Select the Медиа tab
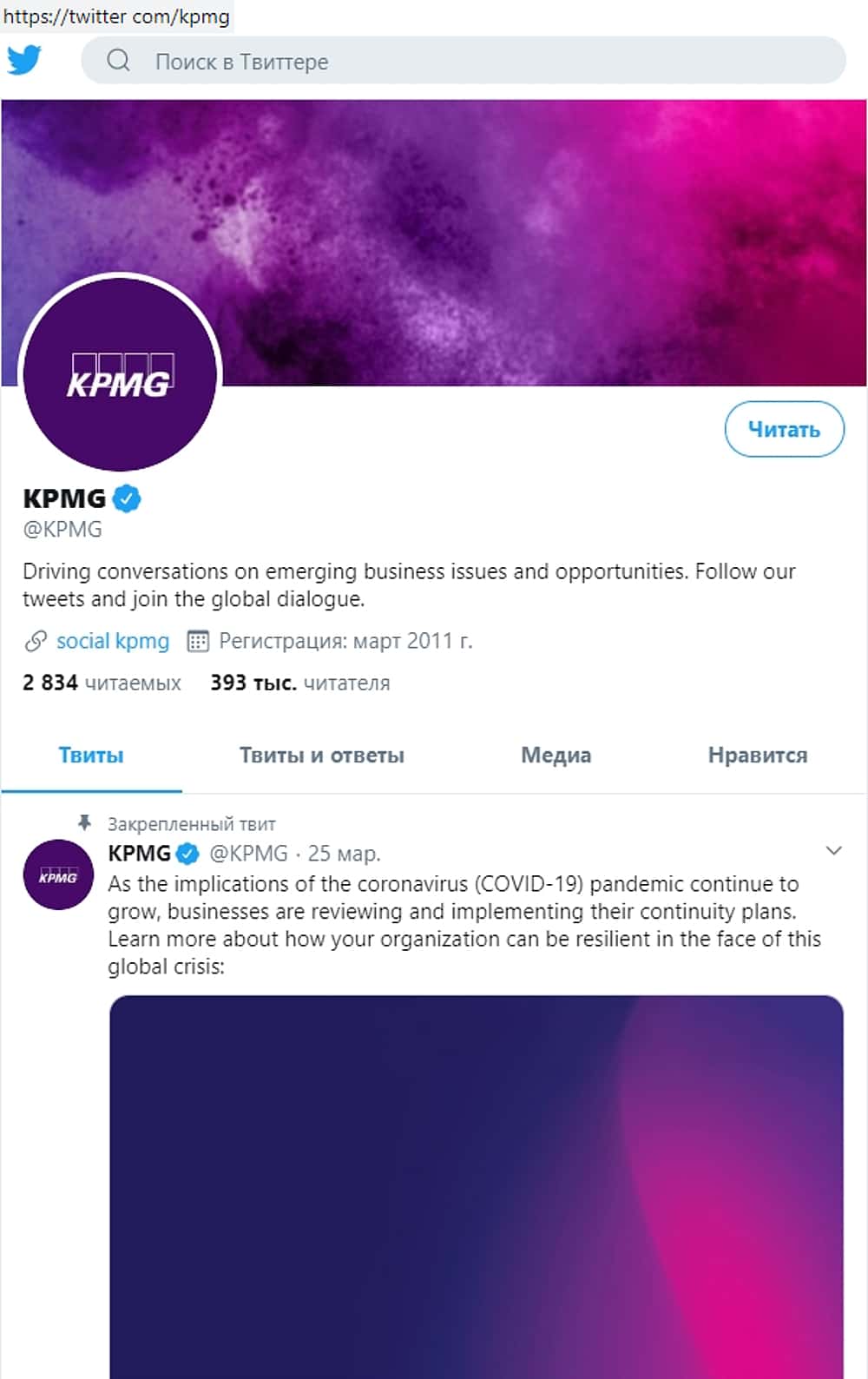Image resolution: width=868 pixels, height=1379 pixels. [x=556, y=755]
